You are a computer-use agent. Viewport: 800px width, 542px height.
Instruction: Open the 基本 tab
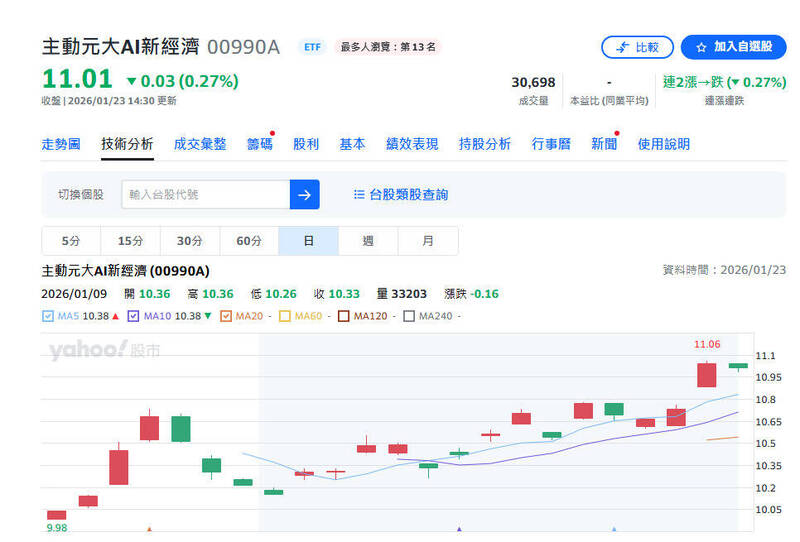pos(353,144)
